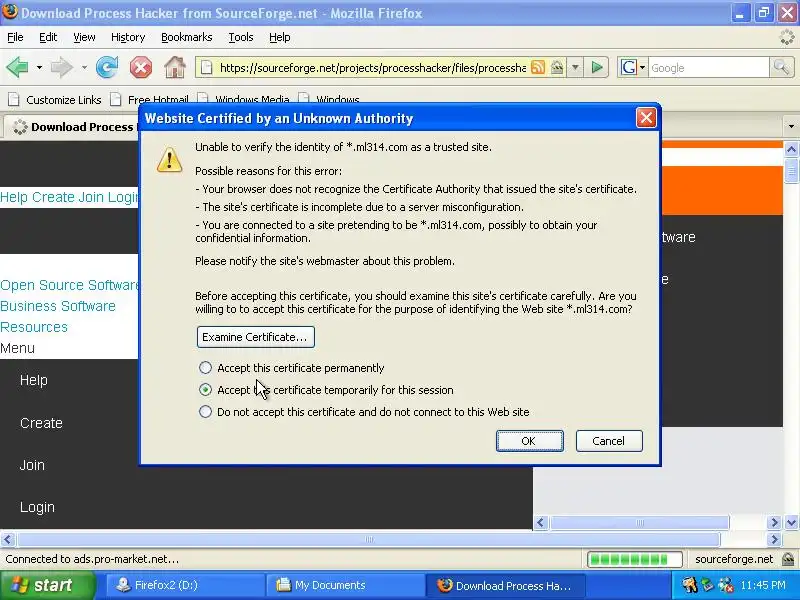Click the Examine Certificate button
800x600 pixels.
pyautogui.click(x=256, y=337)
